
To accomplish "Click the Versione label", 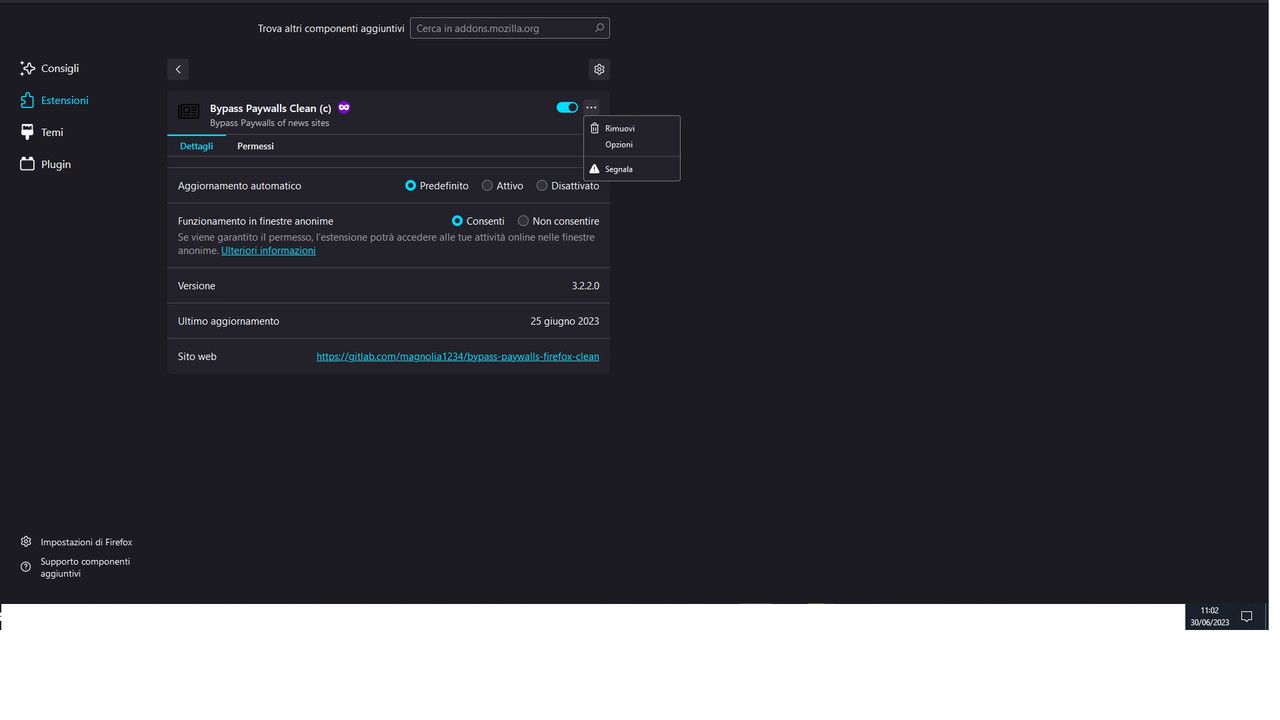I will pyautogui.click(x=196, y=286).
